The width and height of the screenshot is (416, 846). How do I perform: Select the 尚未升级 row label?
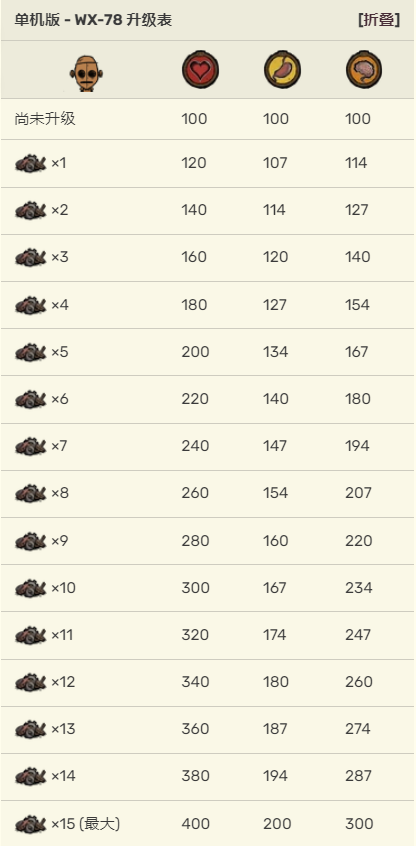45,119
